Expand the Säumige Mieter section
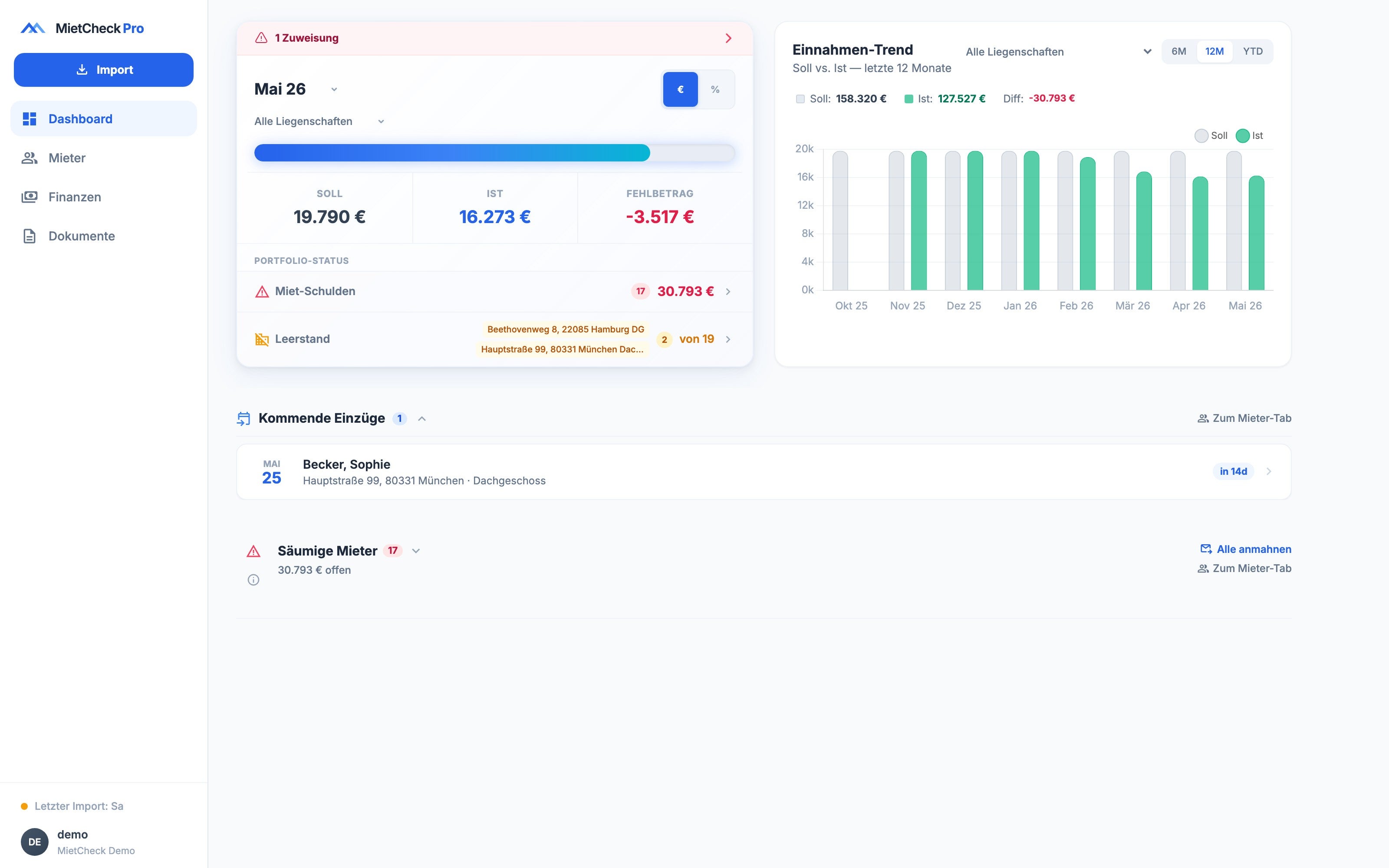 pyautogui.click(x=416, y=551)
